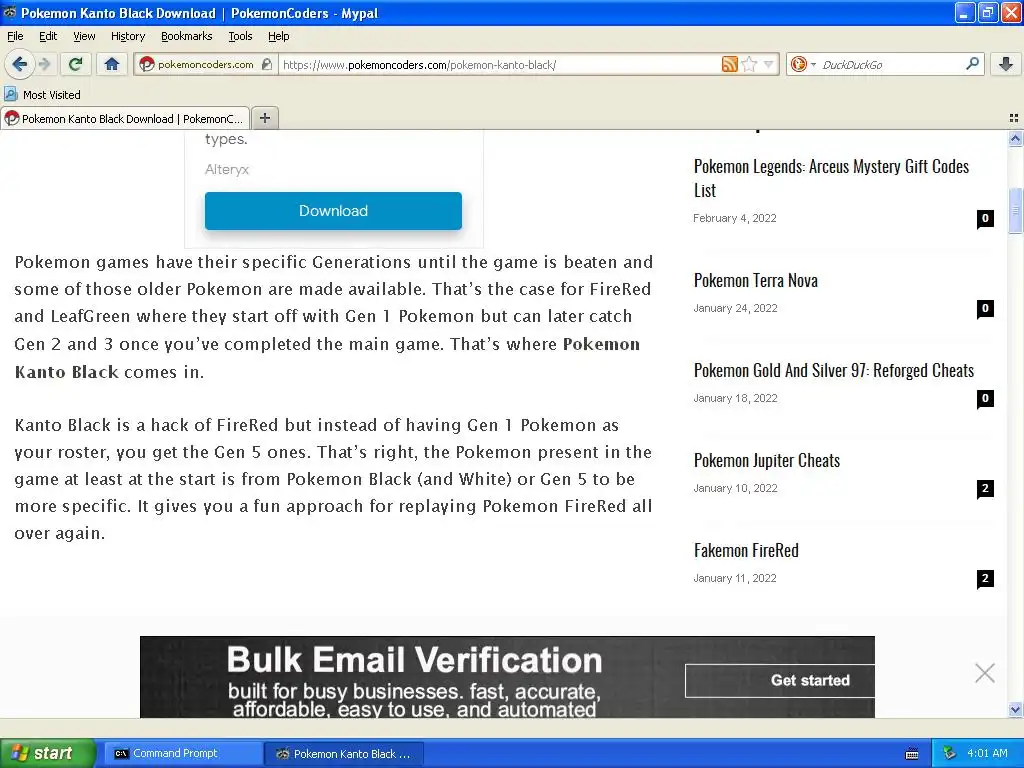Click the system tray network icon
This screenshot has height=768, width=1024.
tap(949, 754)
